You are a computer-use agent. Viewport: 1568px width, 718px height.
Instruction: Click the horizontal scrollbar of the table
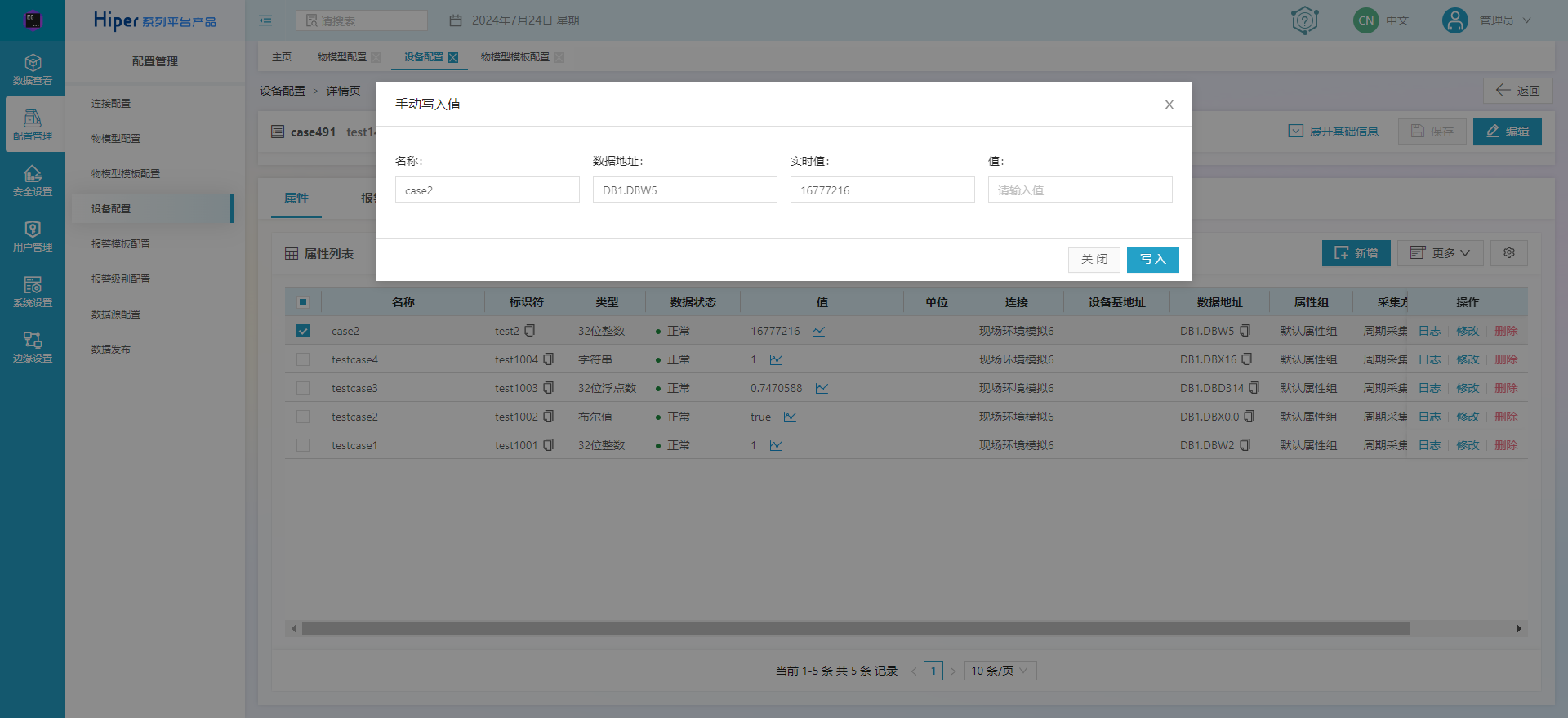point(856,628)
